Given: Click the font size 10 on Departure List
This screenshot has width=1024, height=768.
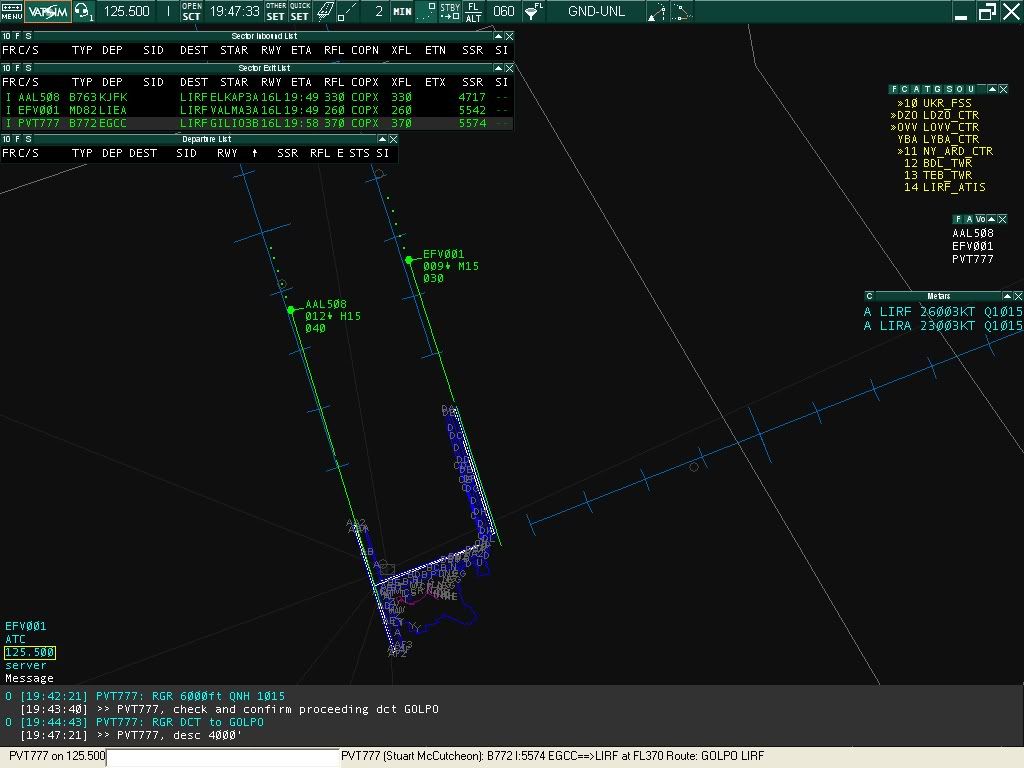Looking at the screenshot, I should click(x=7, y=139).
